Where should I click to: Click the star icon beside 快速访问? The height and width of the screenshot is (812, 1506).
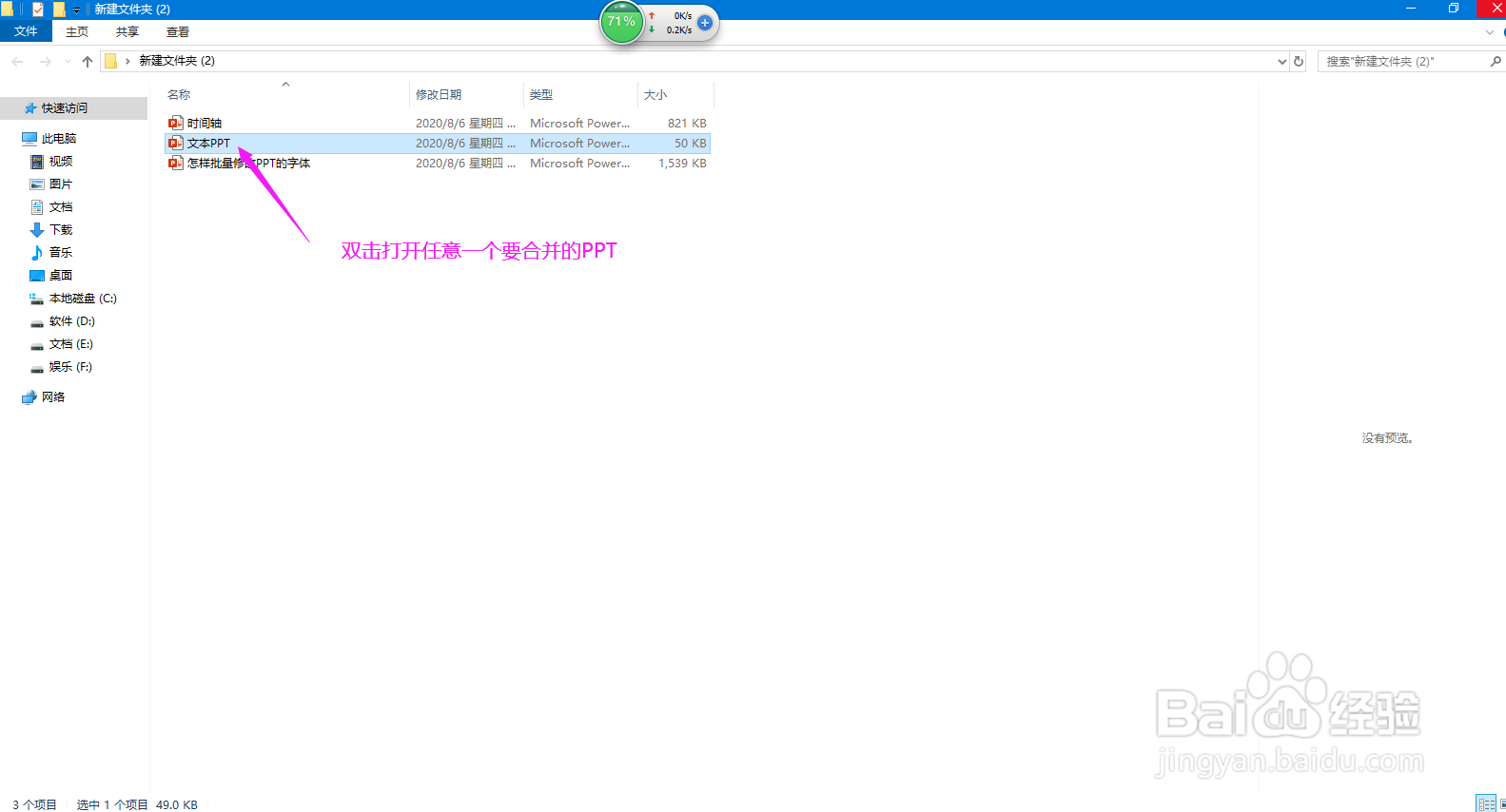click(x=30, y=108)
